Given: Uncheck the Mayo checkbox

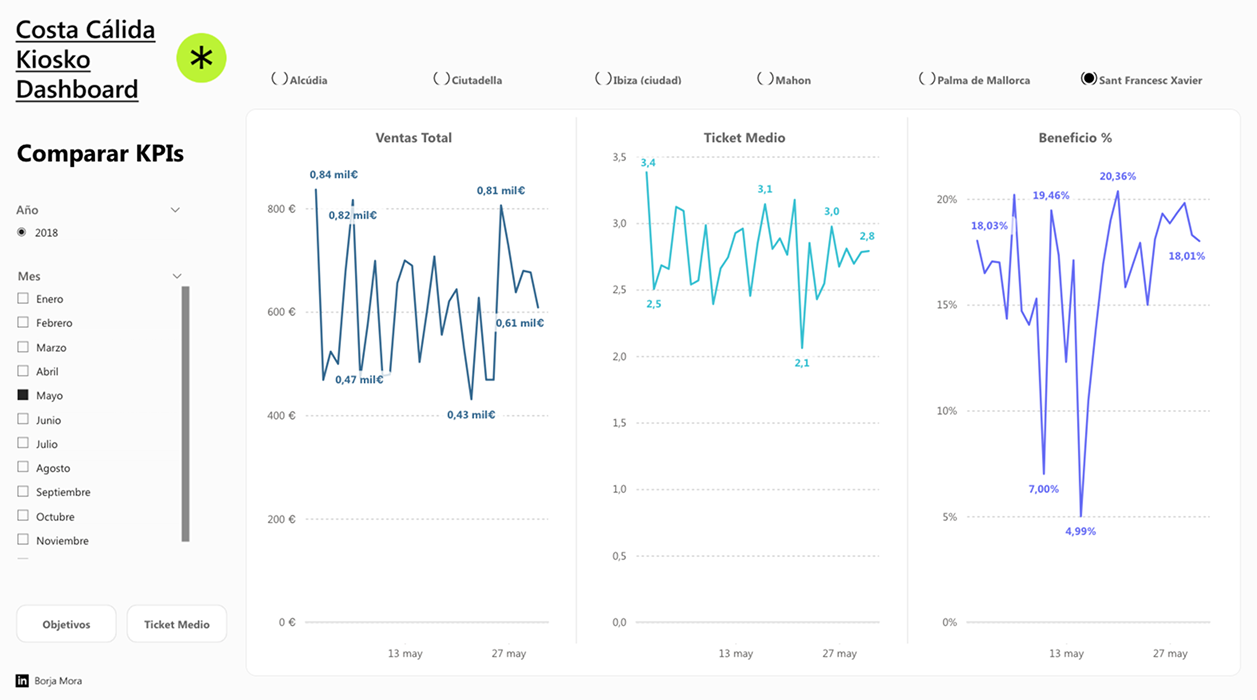Looking at the screenshot, I should (23, 396).
